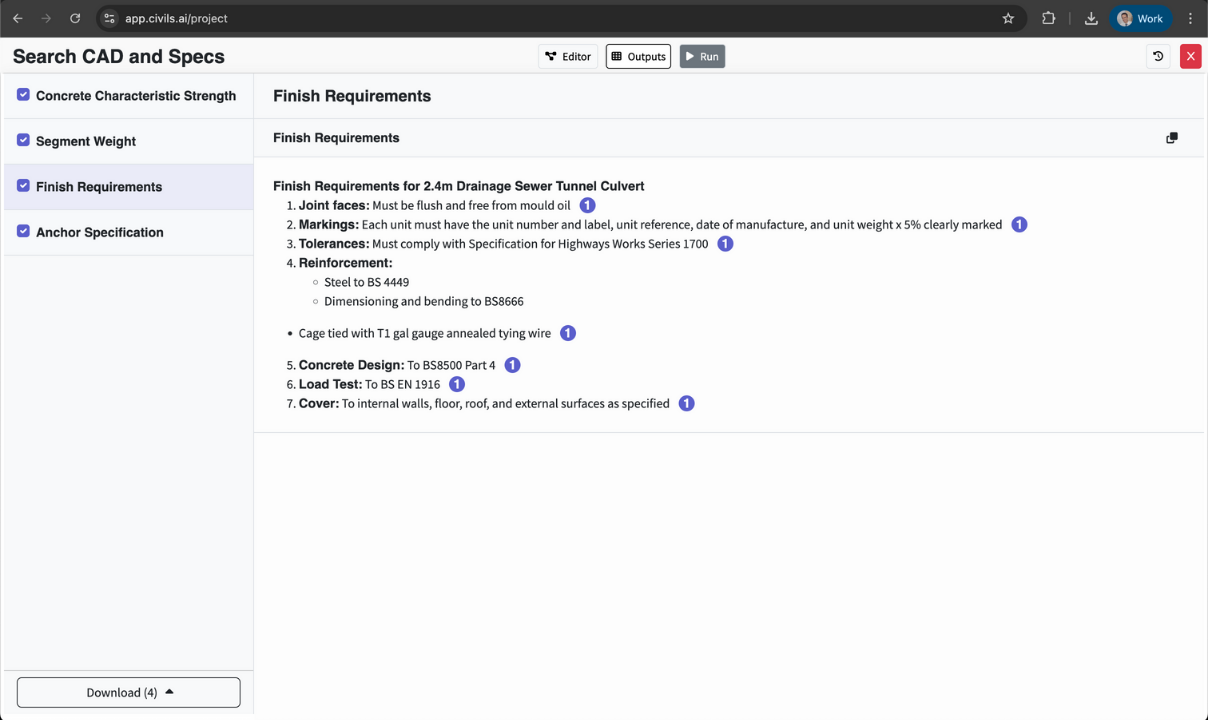The image size is (1208, 720).
Task: Open the Chrome three-dot menu
Action: [1190, 18]
